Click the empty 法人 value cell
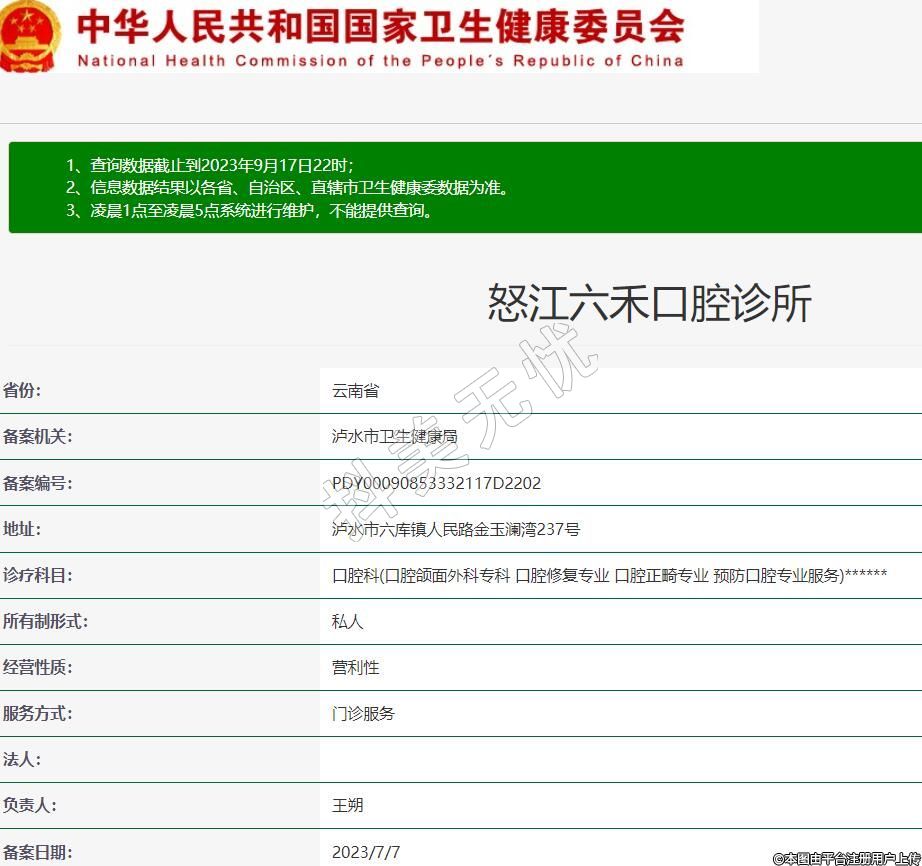 (x=620, y=759)
